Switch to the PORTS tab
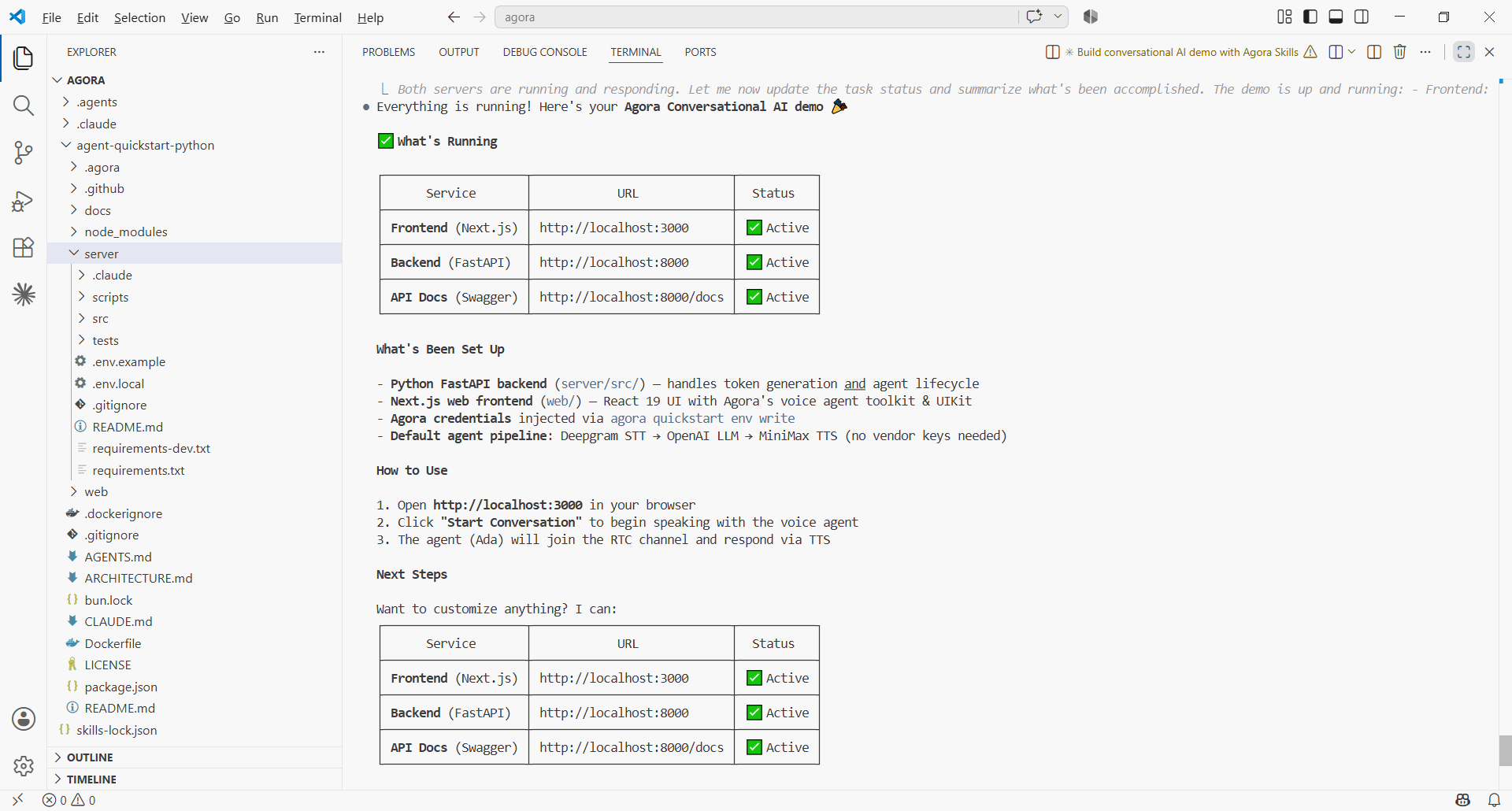The width and height of the screenshot is (1512, 811). point(700,52)
